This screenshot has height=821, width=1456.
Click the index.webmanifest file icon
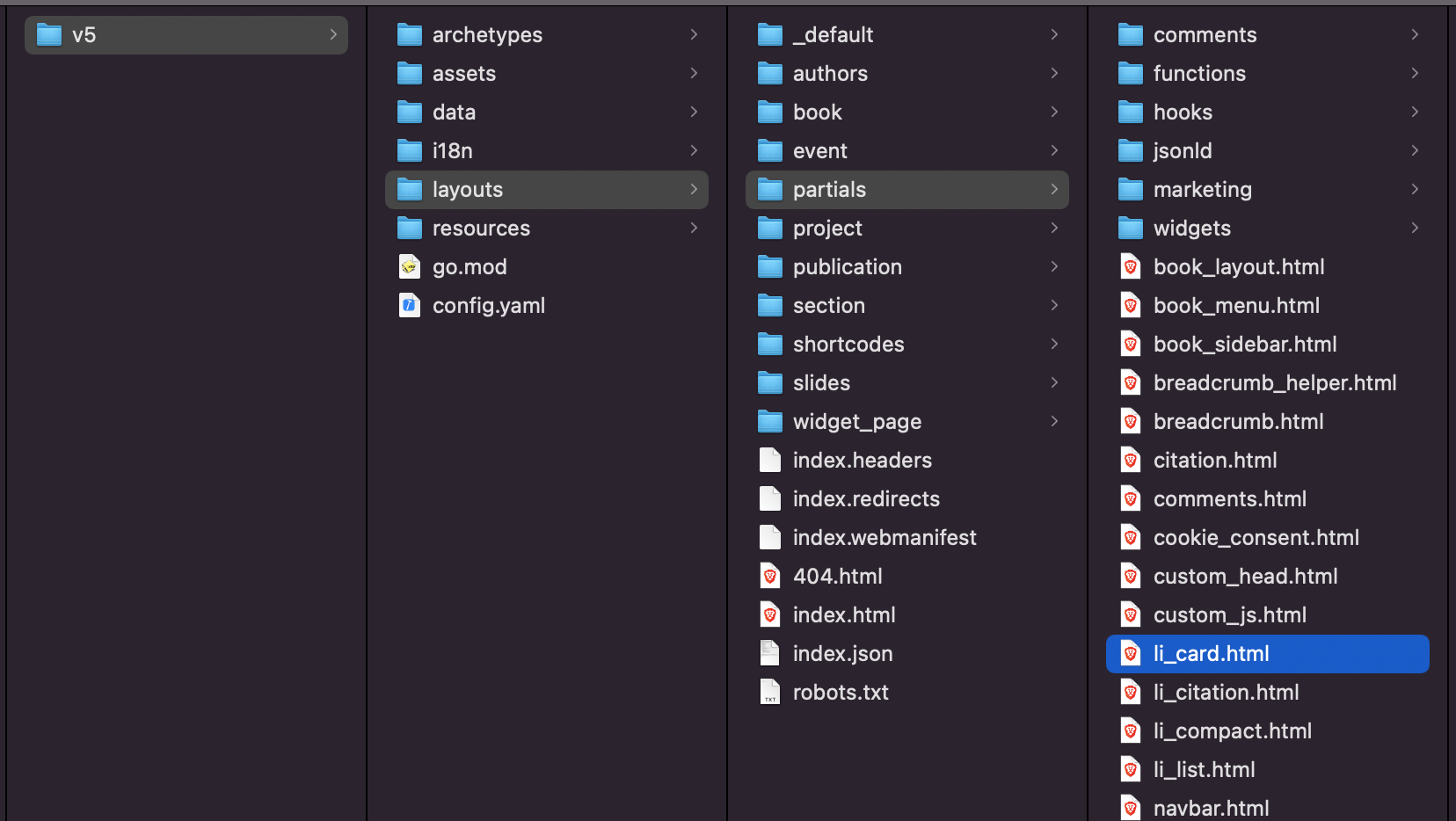(x=770, y=537)
